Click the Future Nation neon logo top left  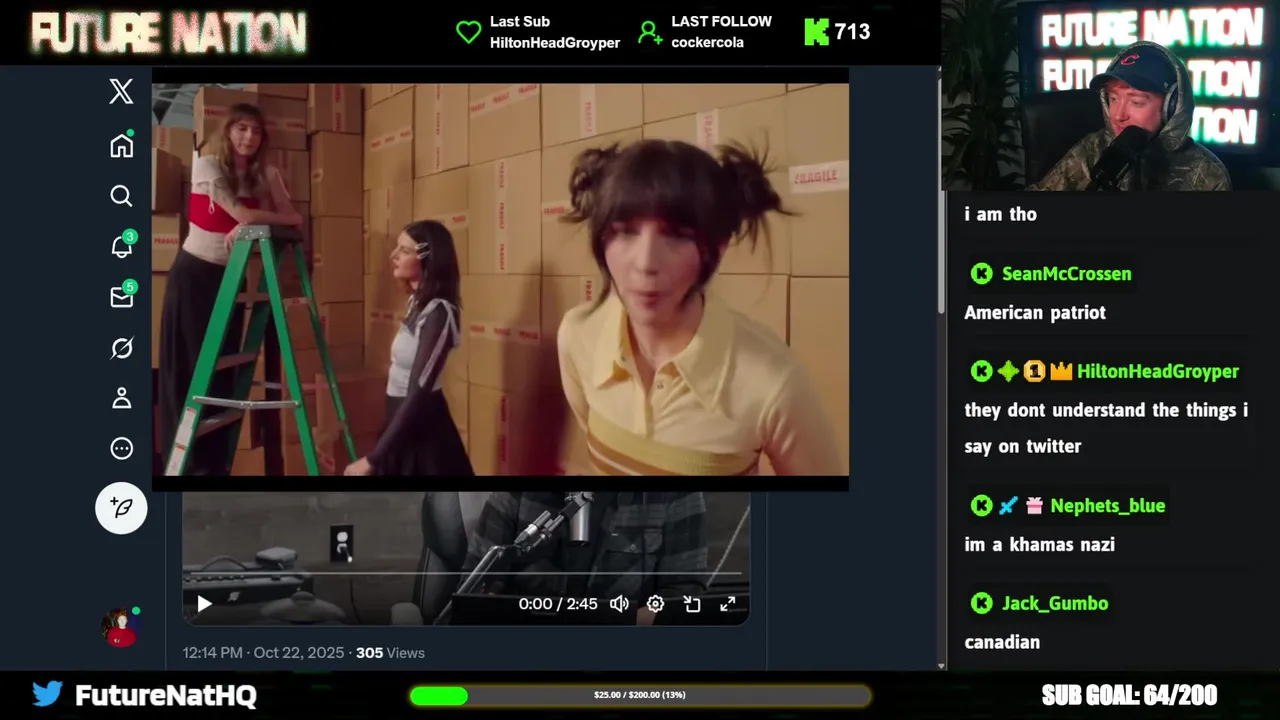(168, 33)
